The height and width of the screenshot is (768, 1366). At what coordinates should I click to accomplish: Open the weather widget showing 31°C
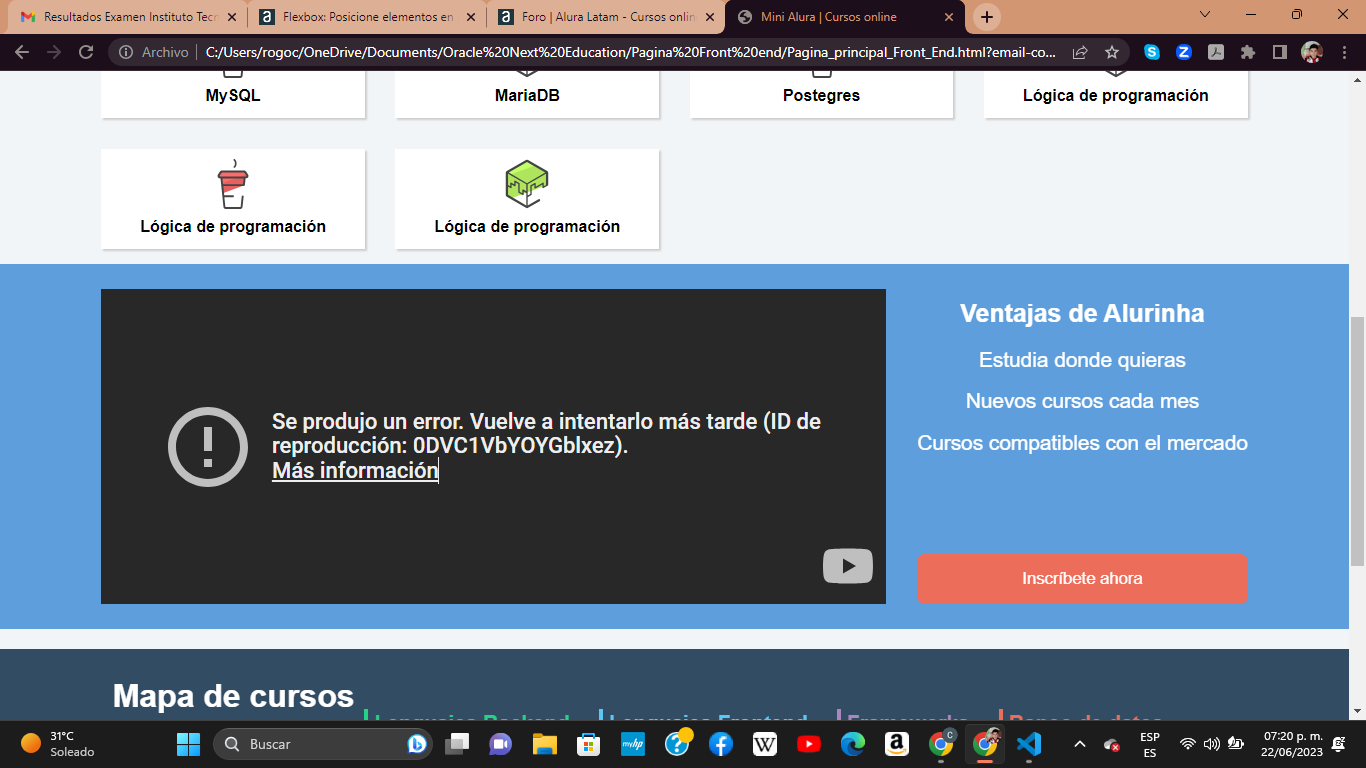tap(58, 744)
